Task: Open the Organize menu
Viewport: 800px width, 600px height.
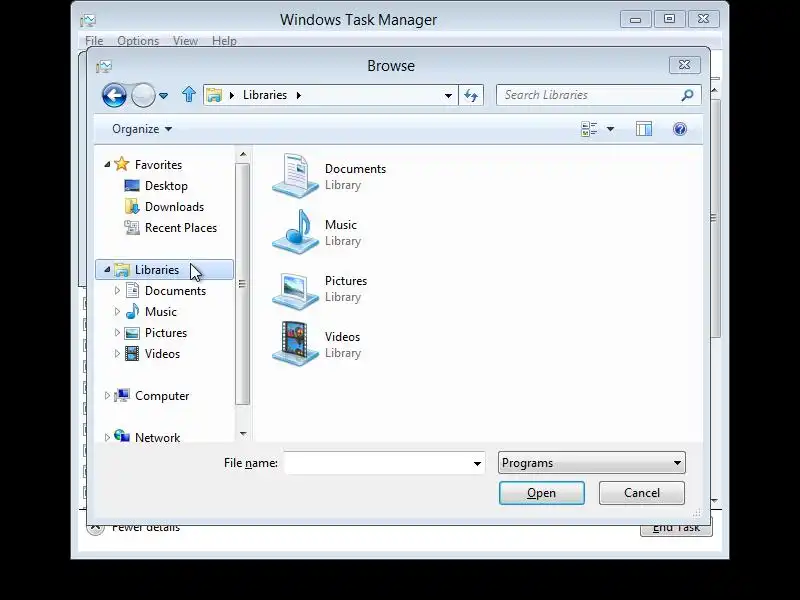Action: (142, 129)
